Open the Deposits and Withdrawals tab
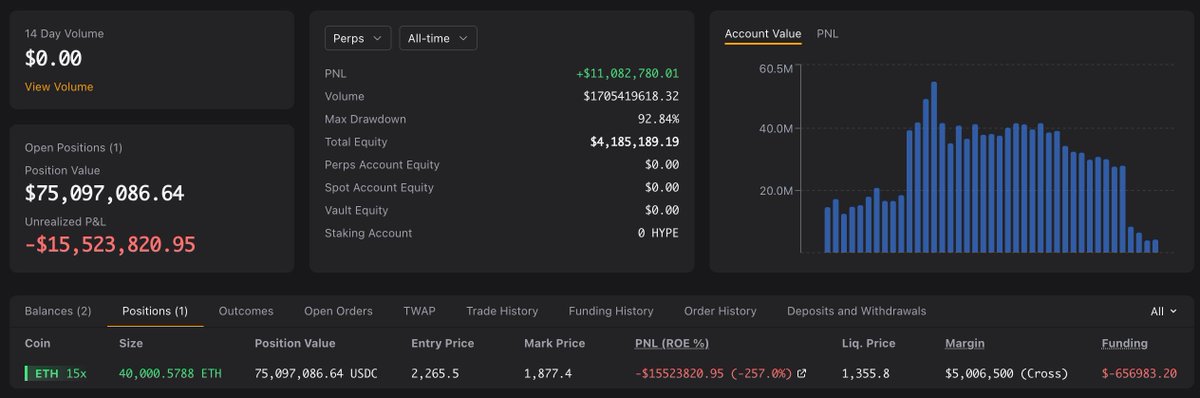Image resolution: width=1200 pixels, height=398 pixels. [856, 311]
